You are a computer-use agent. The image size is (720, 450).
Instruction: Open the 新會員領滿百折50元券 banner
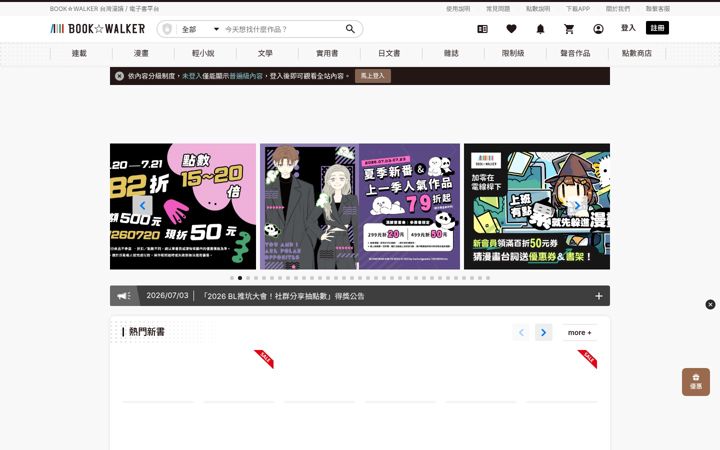click(537, 206)
